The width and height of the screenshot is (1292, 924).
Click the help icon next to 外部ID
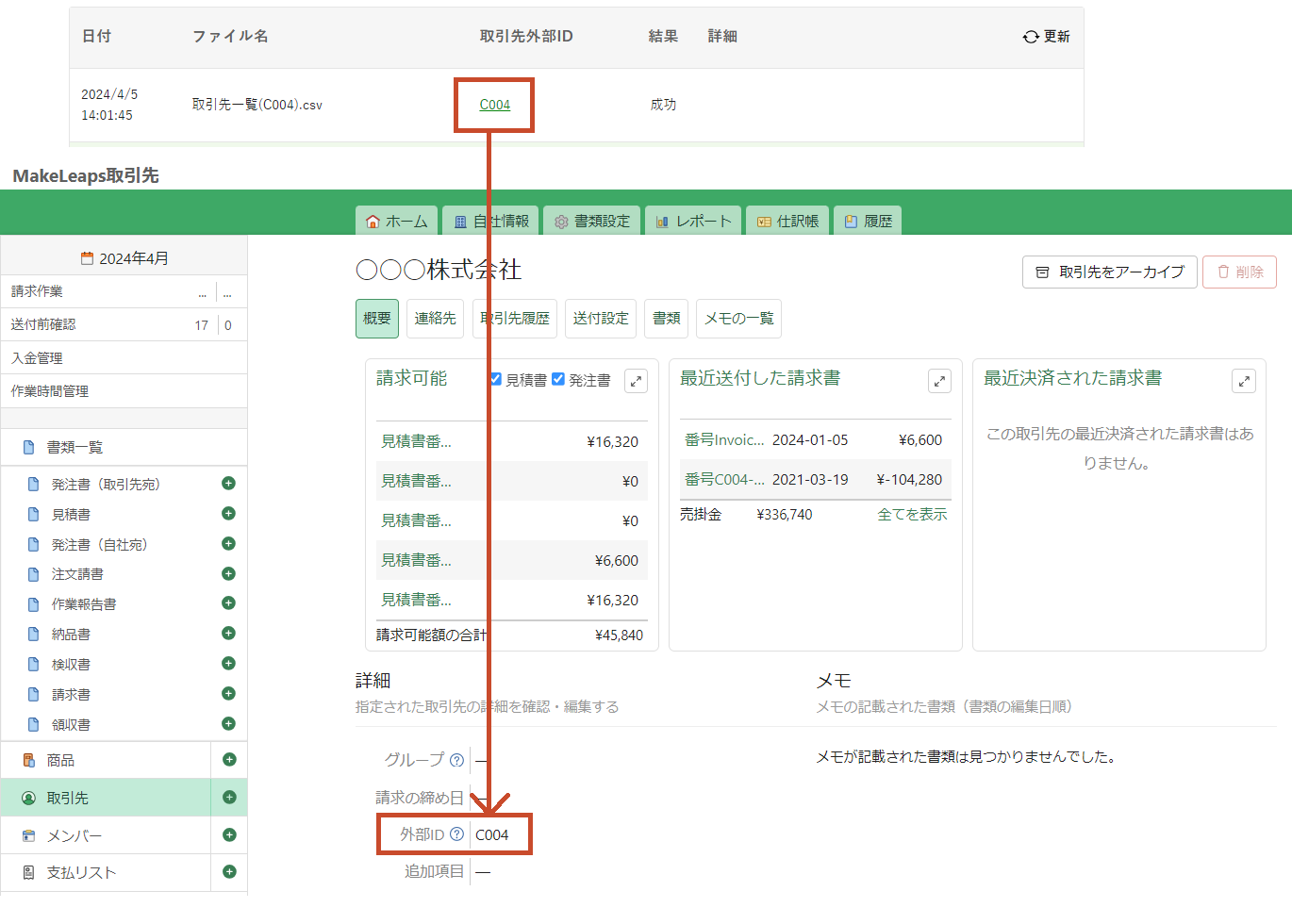457,834
